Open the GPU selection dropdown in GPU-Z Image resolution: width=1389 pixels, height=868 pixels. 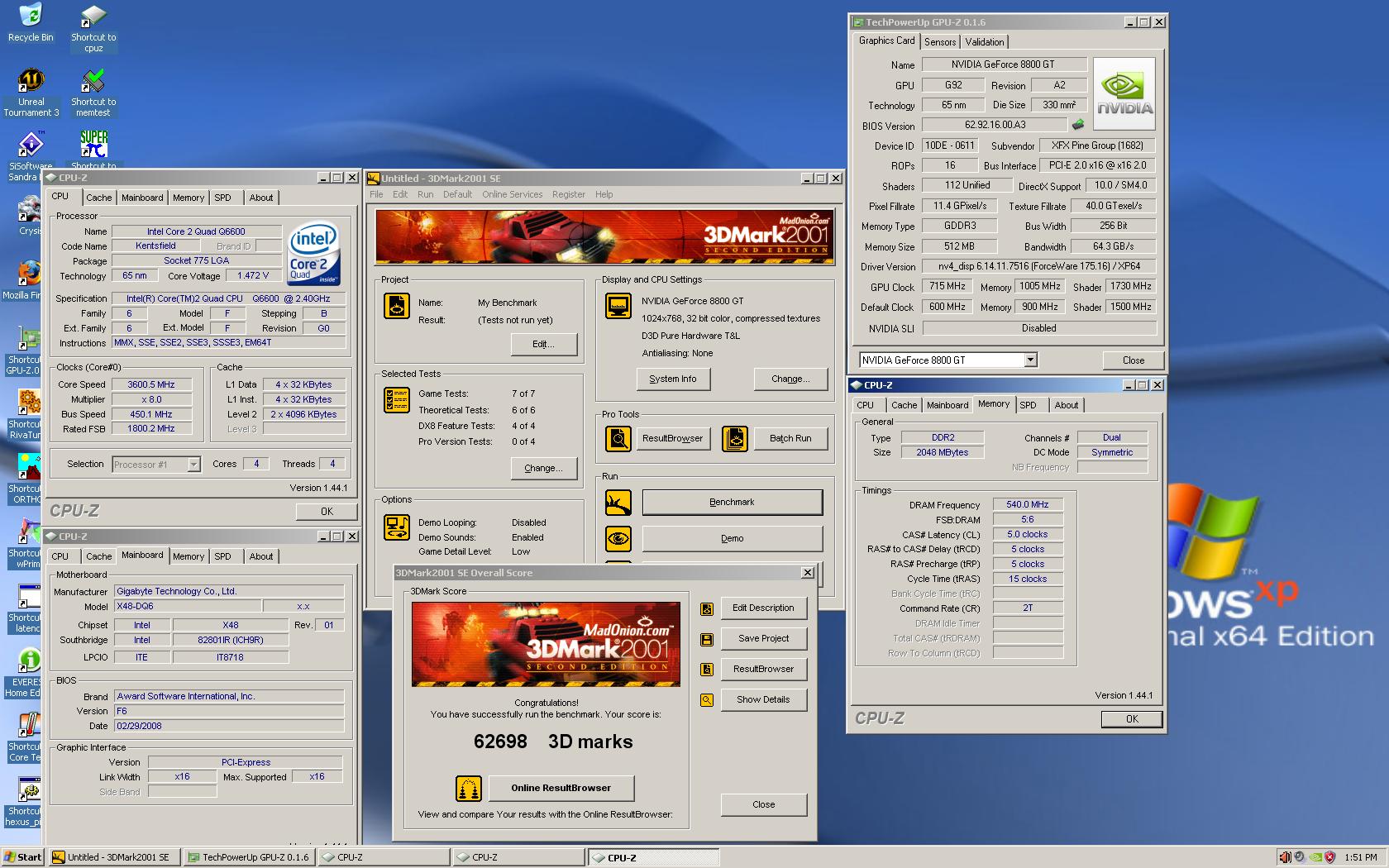click(x=1030, y=360)
